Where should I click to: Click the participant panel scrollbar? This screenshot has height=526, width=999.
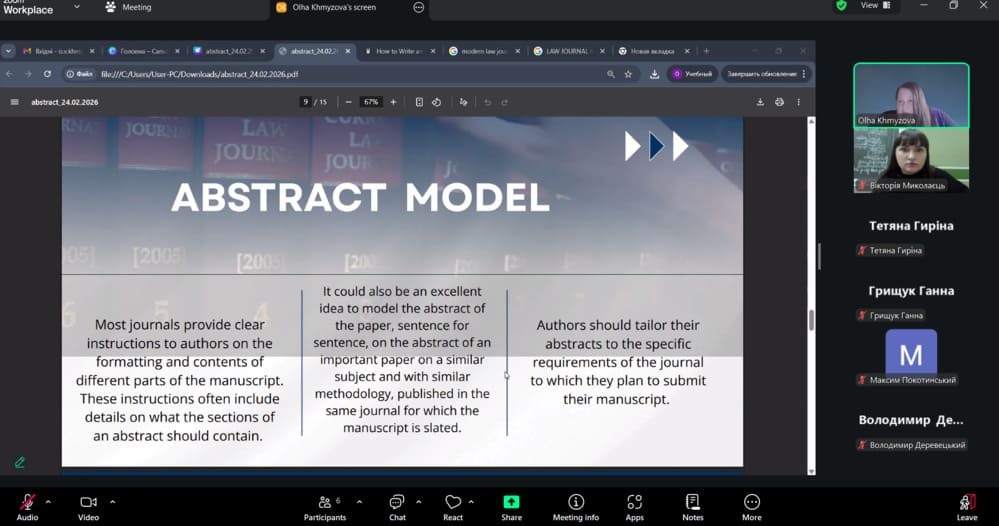tap(819, 255)
